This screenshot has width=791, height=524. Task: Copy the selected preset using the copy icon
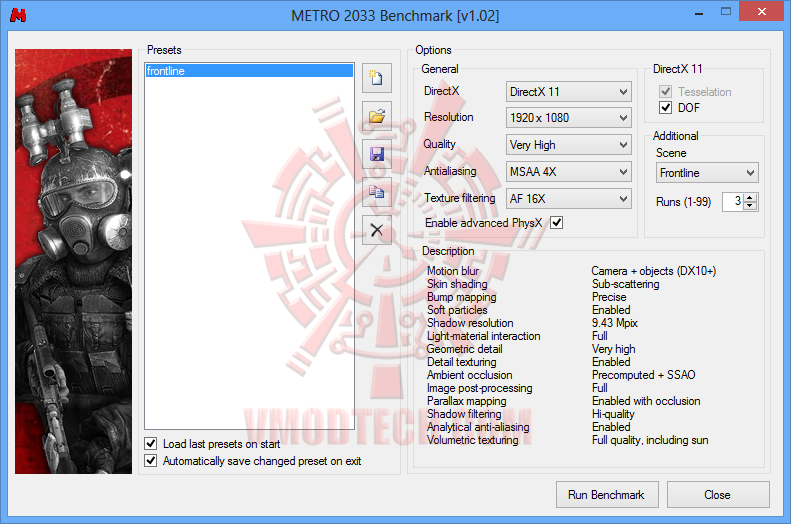coord(376,192)
